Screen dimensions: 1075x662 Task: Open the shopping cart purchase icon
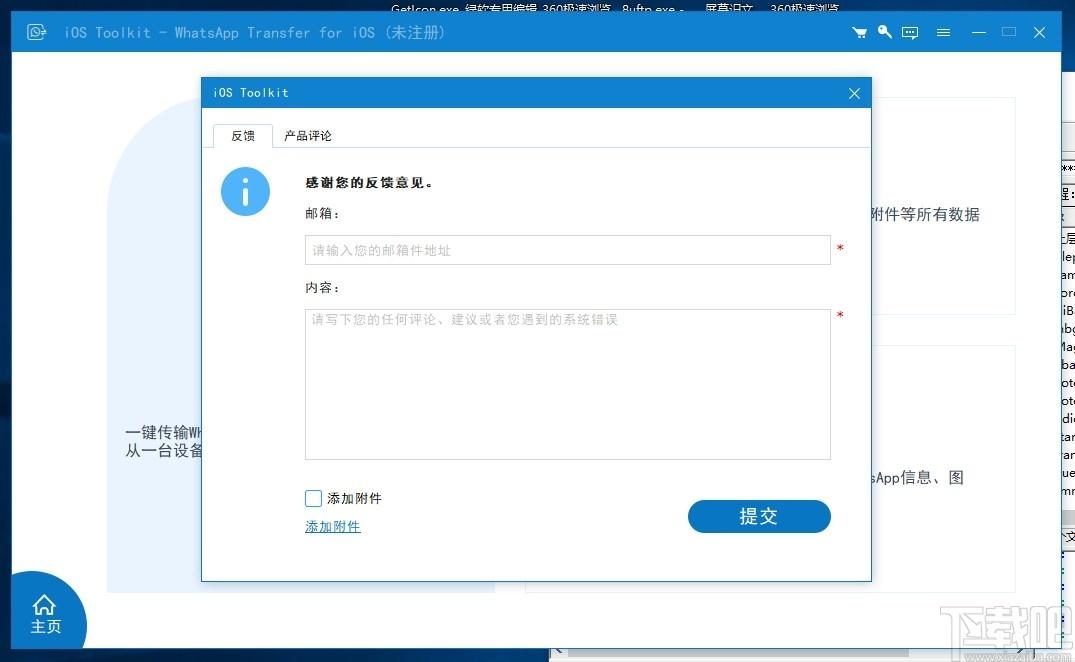pyautogui.click(x=859, y=32)
